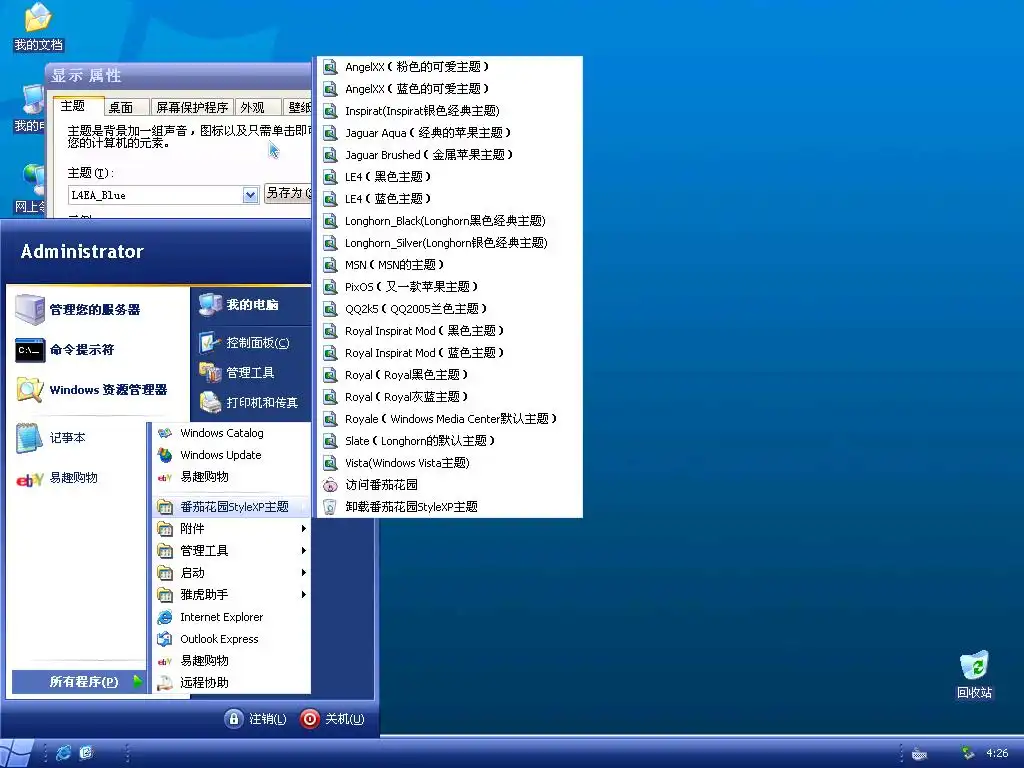Click the network icon in the system tray
1024x768 pixels.
(968, 753)
